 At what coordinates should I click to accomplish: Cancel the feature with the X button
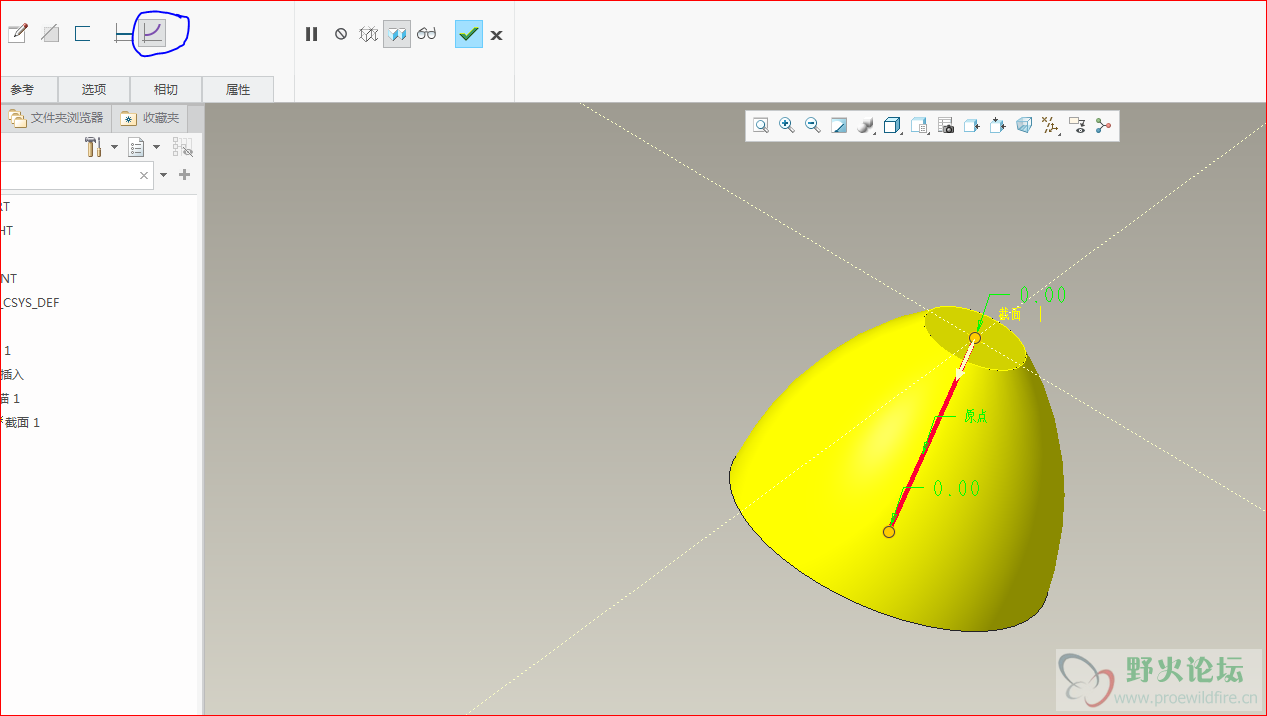click(x=496, y=35)
